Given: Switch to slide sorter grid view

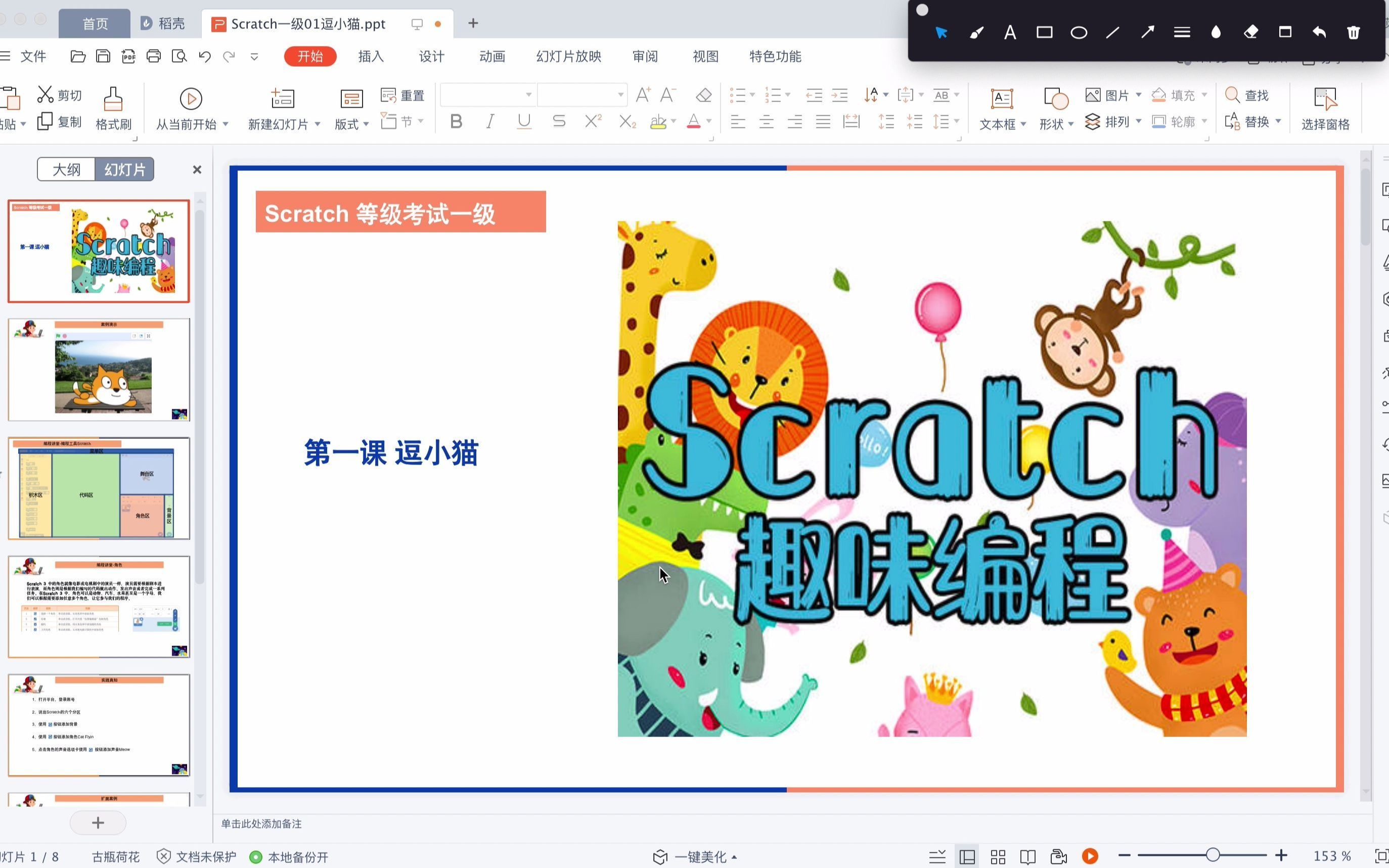Looking at the screenshot, I should point(998,856).
